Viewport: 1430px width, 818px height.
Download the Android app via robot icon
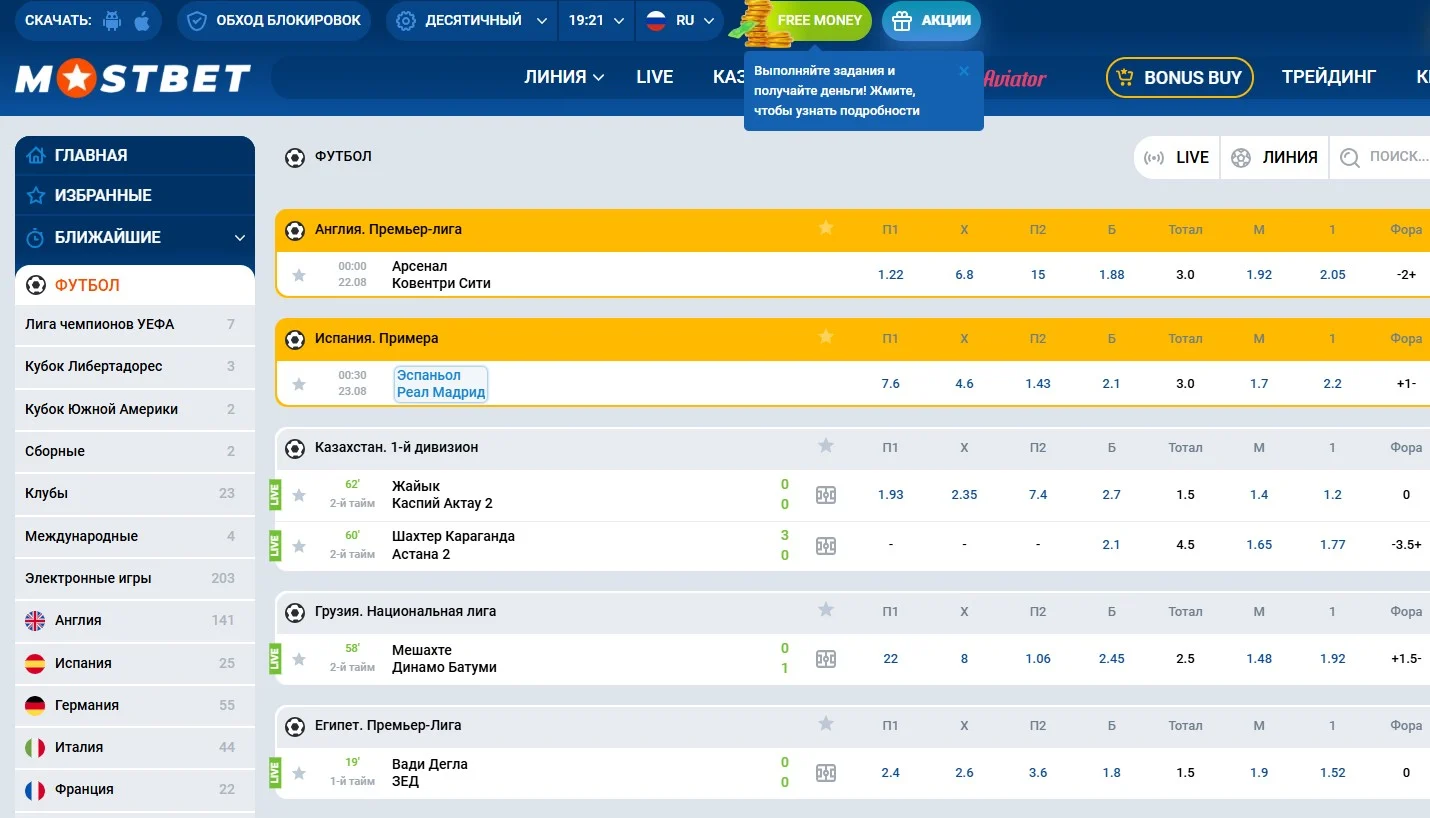112,21
